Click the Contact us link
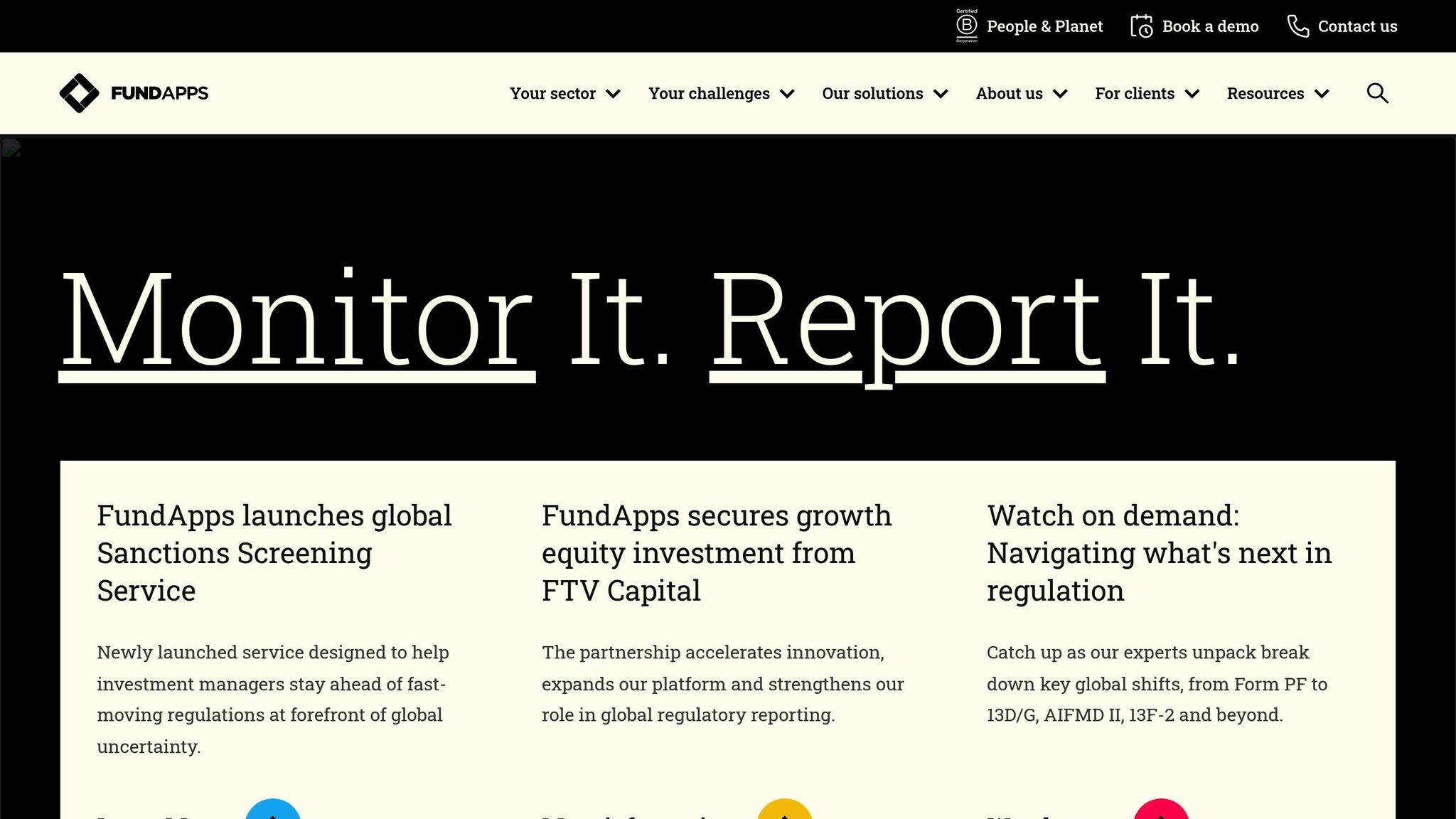Screen dimensions: 1456x819 1357,26
